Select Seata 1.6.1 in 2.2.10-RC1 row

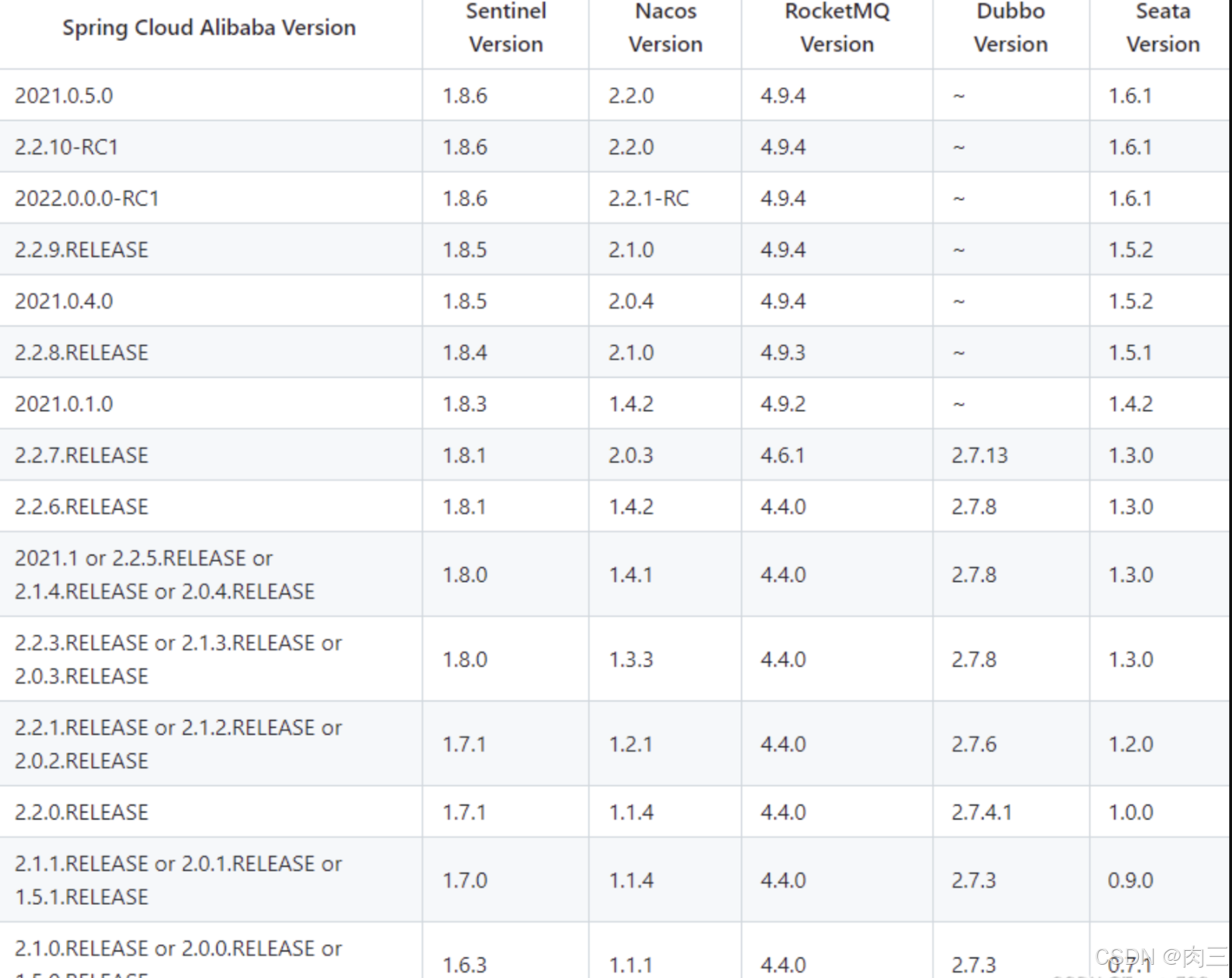[x=1130, y=147]
